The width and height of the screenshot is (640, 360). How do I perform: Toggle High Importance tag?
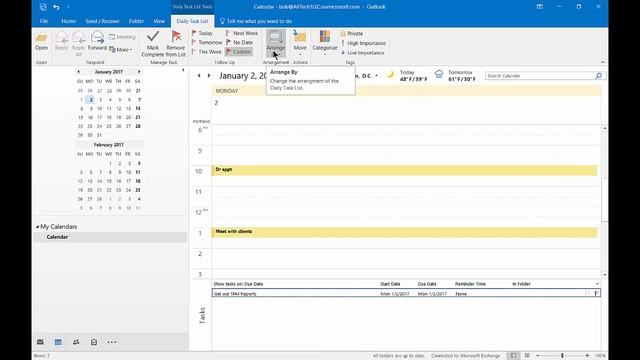pos(363,43)
